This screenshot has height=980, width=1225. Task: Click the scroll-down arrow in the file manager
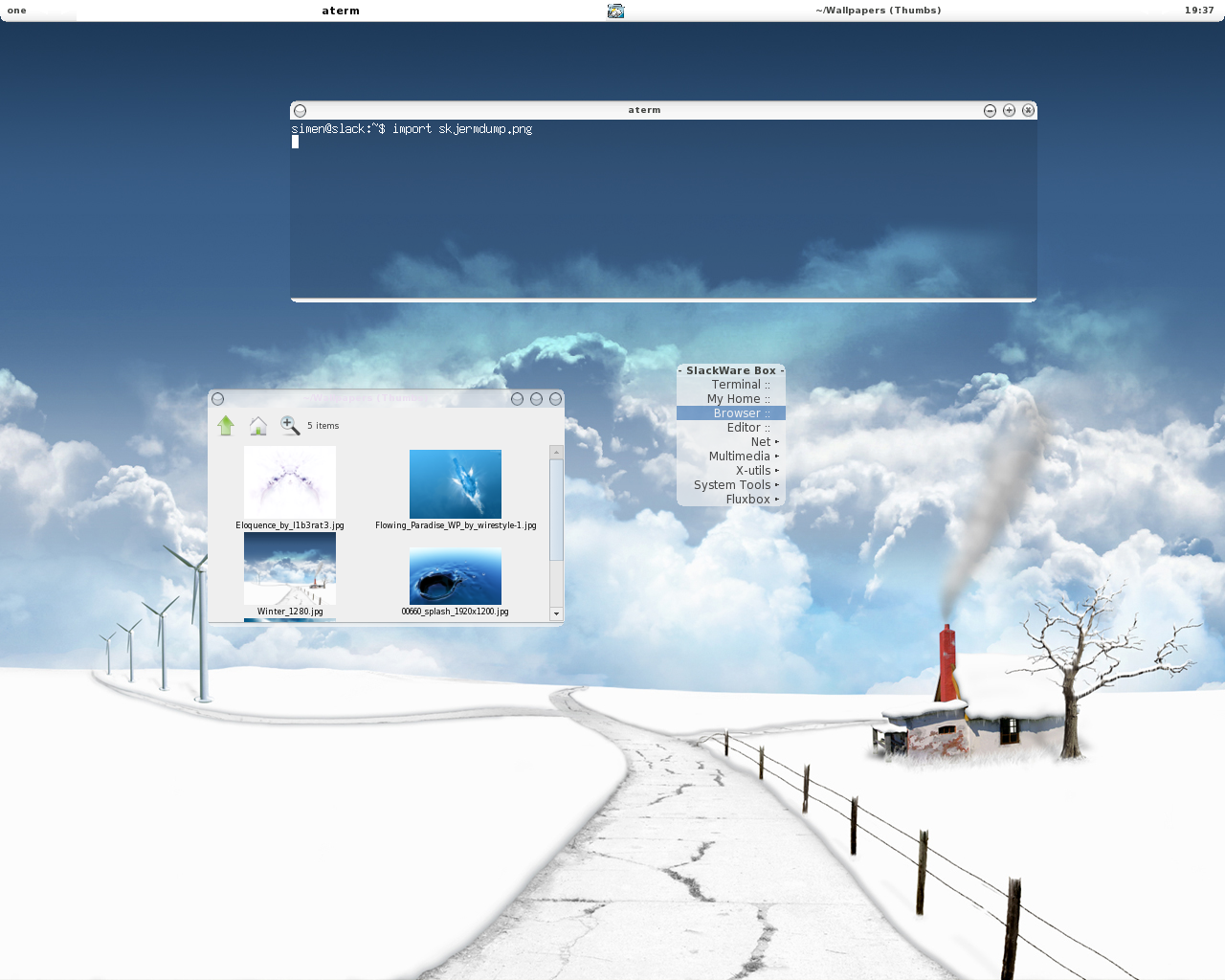(556, 613)
